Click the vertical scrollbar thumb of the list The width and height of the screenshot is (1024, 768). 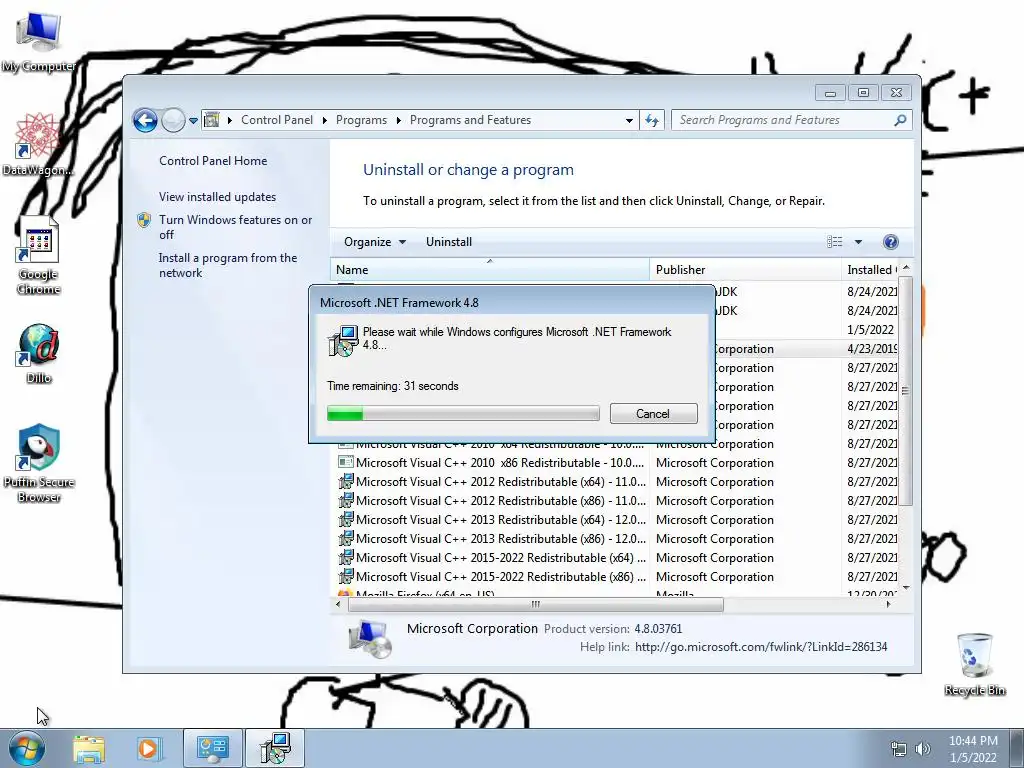(905, 391)
